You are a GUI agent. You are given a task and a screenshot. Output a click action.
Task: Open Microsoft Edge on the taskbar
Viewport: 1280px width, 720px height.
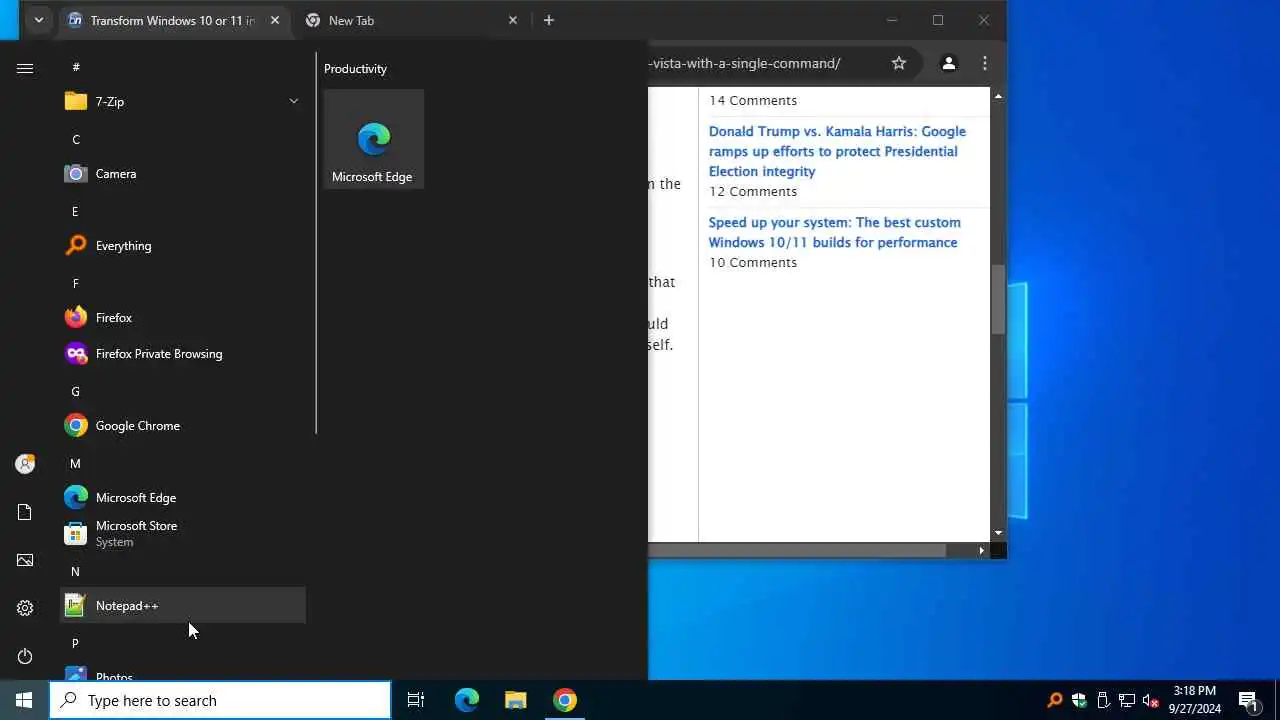click(x=467, y=700)
